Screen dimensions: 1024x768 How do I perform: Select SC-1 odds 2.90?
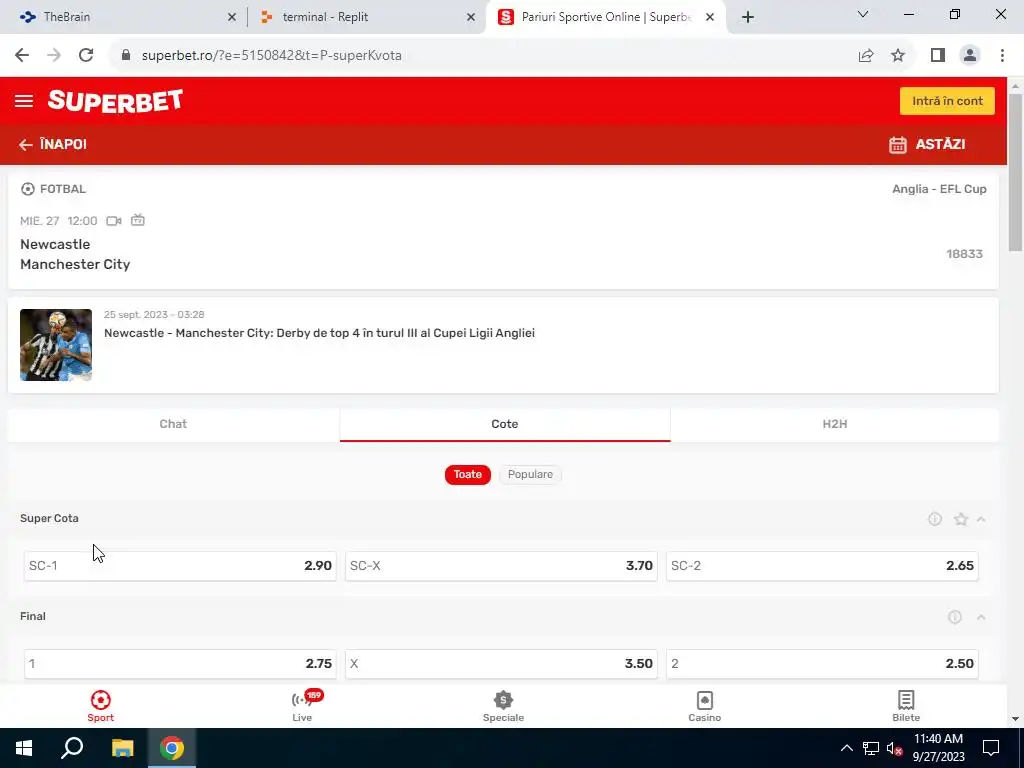(x=180, y=566)
